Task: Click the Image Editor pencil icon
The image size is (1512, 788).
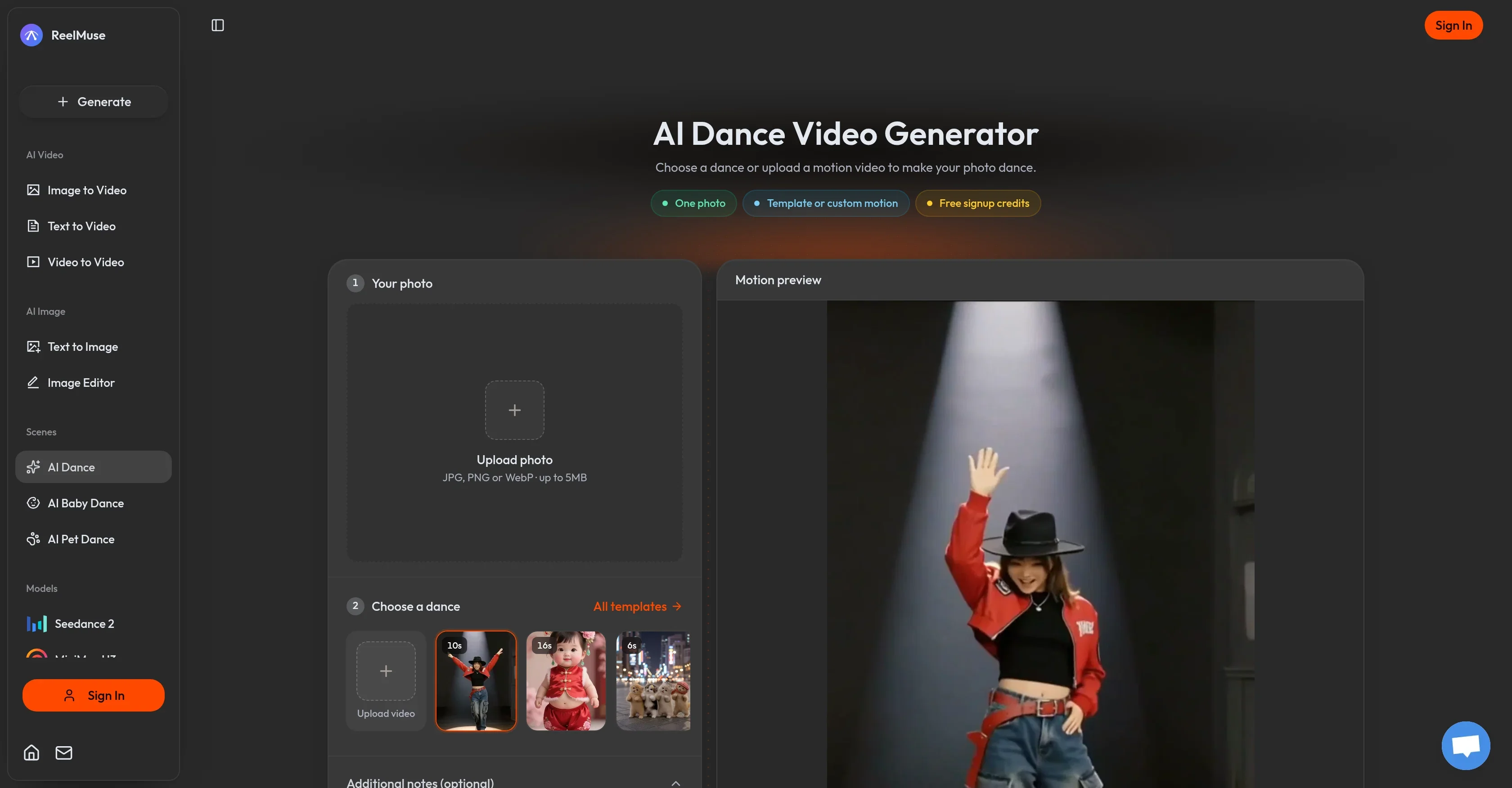Action: pyautogui.click(x=33, y=383)
